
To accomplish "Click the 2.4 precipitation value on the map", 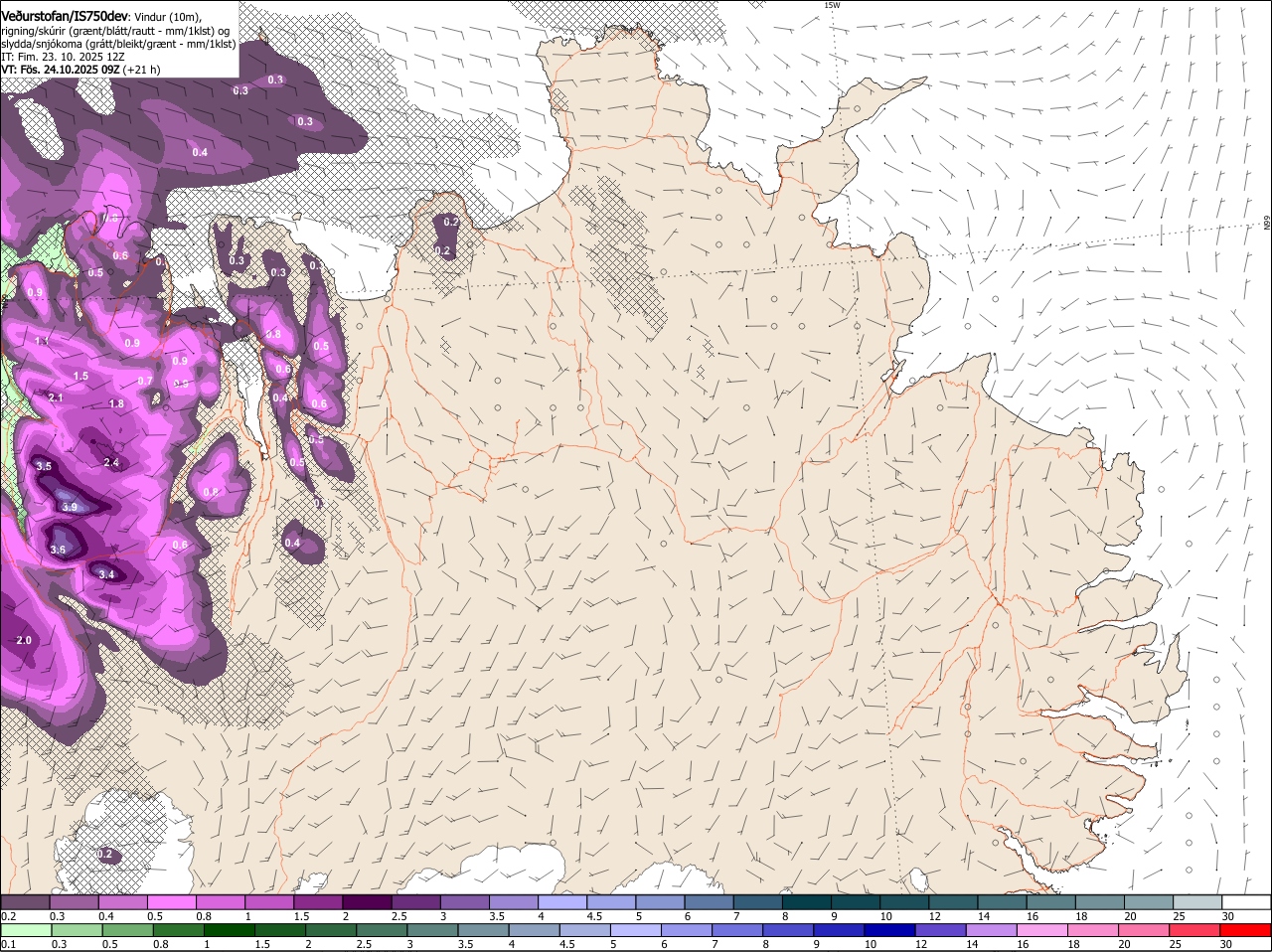I will [111, 463].
